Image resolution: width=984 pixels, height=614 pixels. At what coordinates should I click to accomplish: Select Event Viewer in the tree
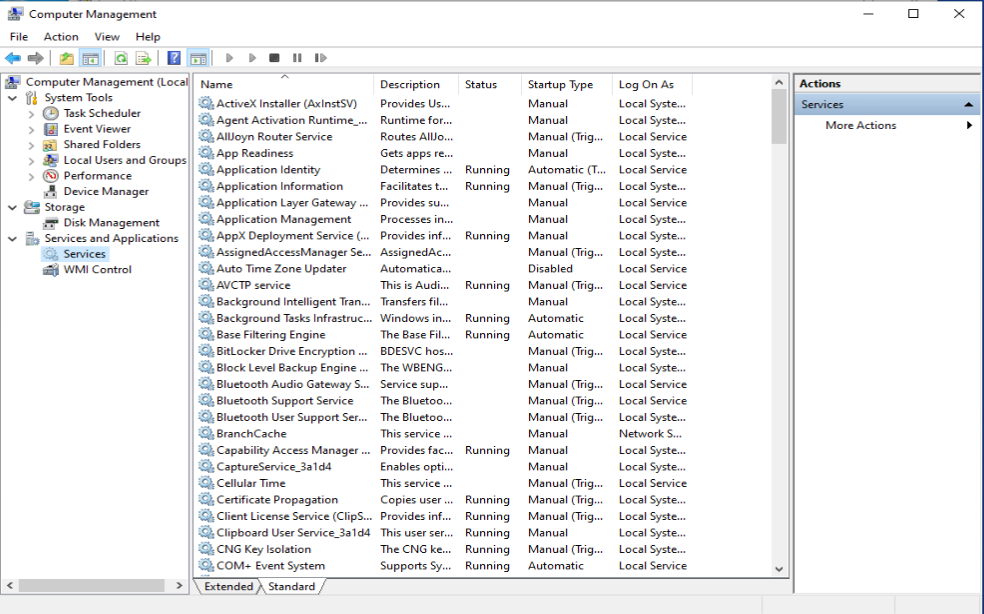[97, 129]
